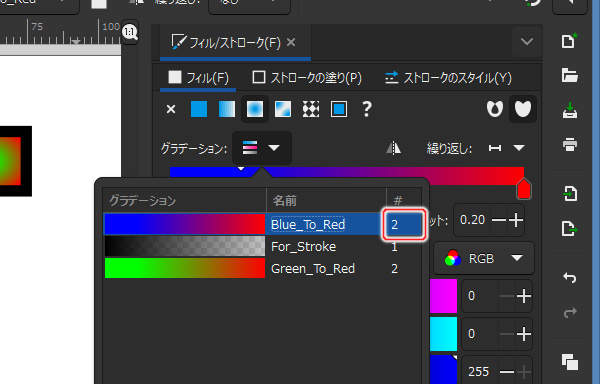Increase the second channel value 0
This screenshot has height=384, width=600.
pyautogui.click(x=524, y=334)
